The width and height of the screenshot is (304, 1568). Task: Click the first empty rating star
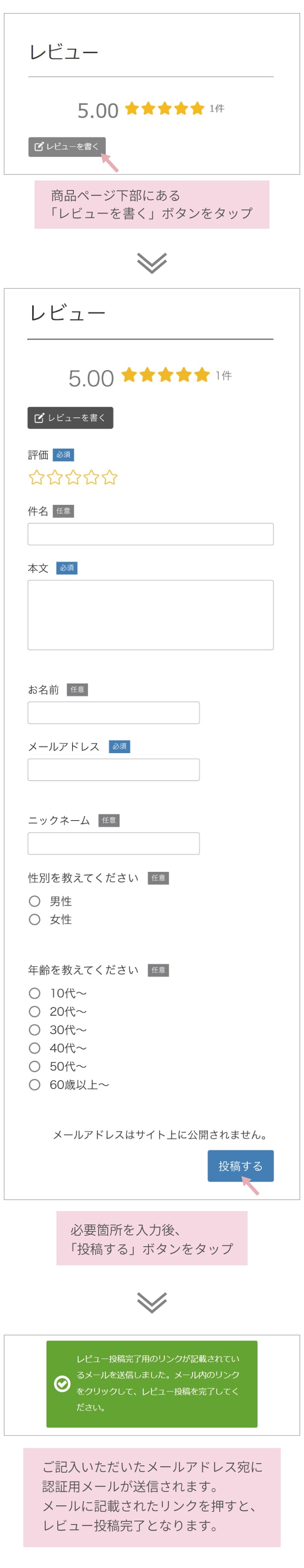click(36, 477)
